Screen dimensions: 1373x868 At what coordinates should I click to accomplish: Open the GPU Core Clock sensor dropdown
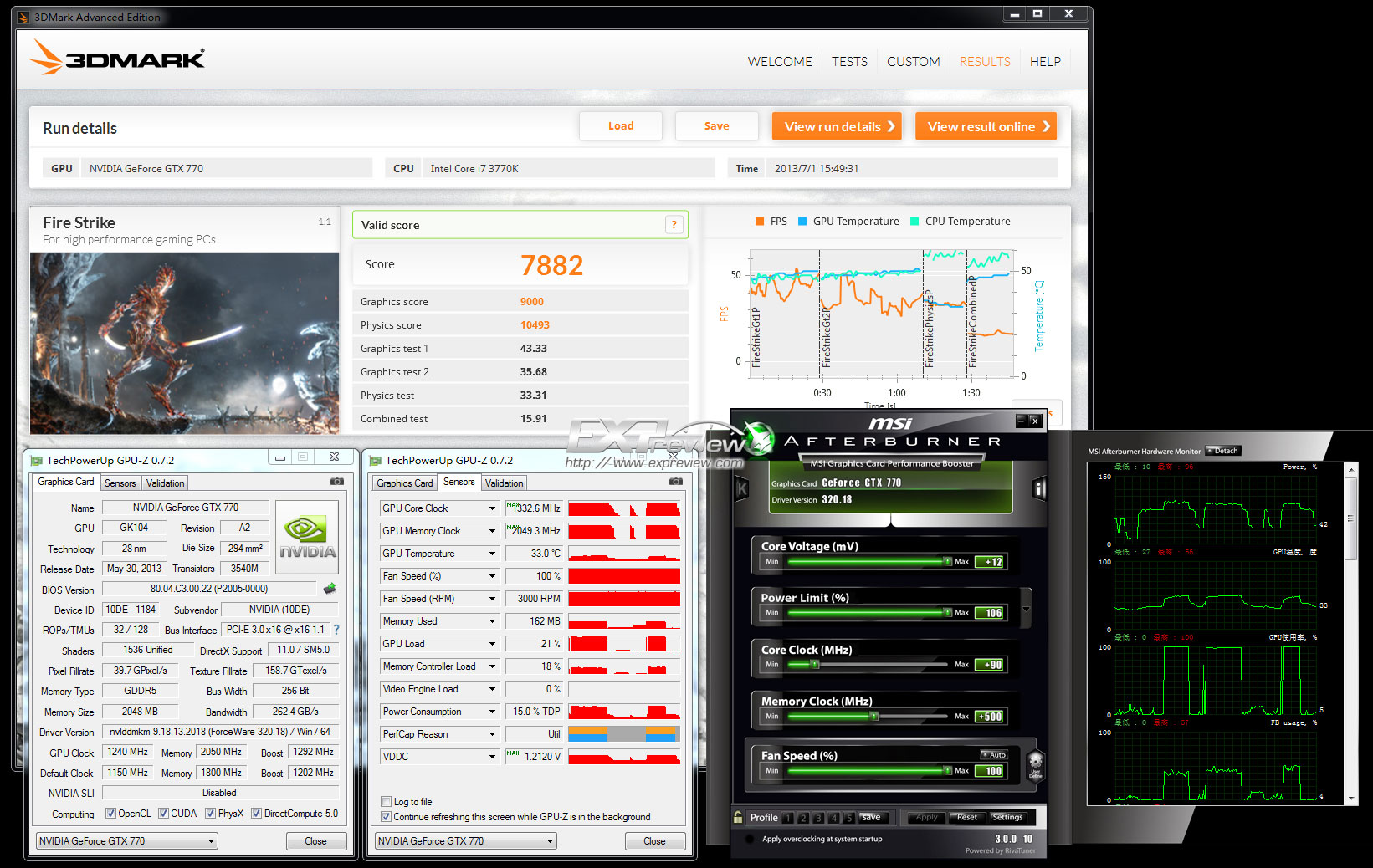492,508
